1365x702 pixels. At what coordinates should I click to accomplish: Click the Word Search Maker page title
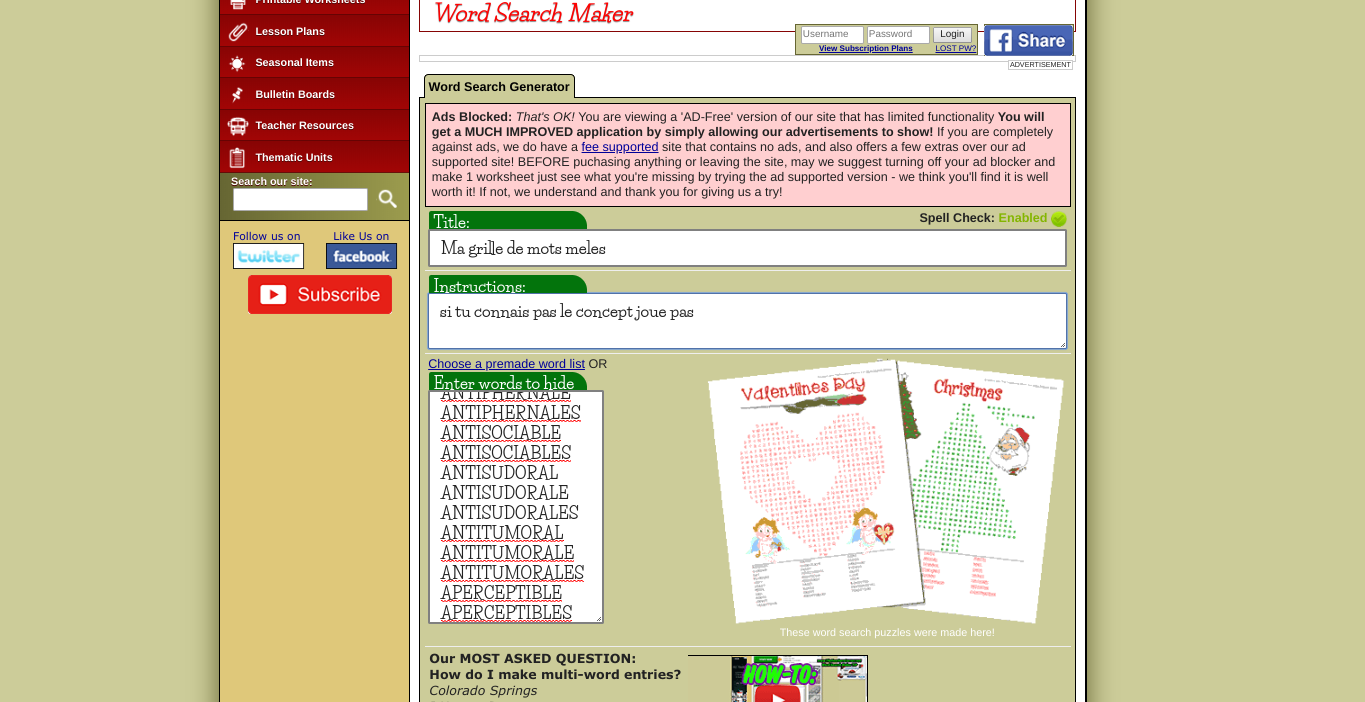(x=533, y=14)
